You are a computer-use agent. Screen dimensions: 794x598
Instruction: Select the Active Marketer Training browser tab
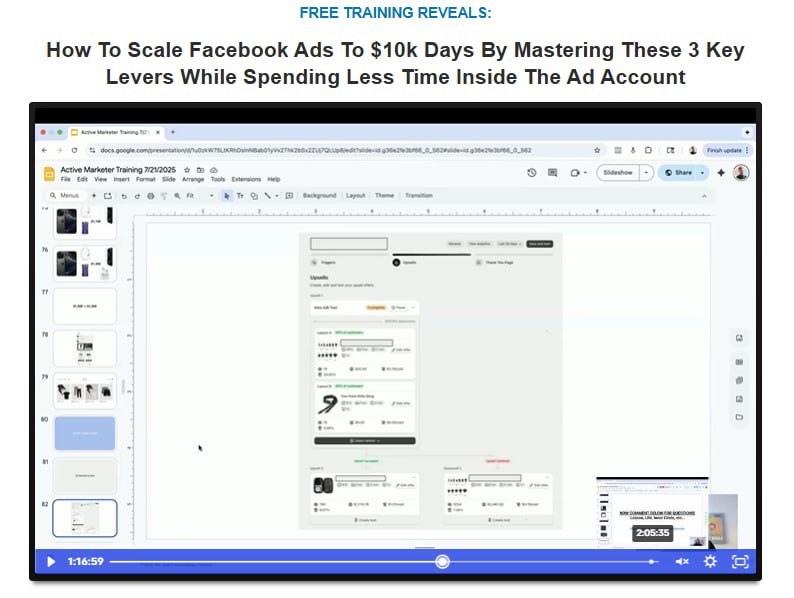(116, 132)
